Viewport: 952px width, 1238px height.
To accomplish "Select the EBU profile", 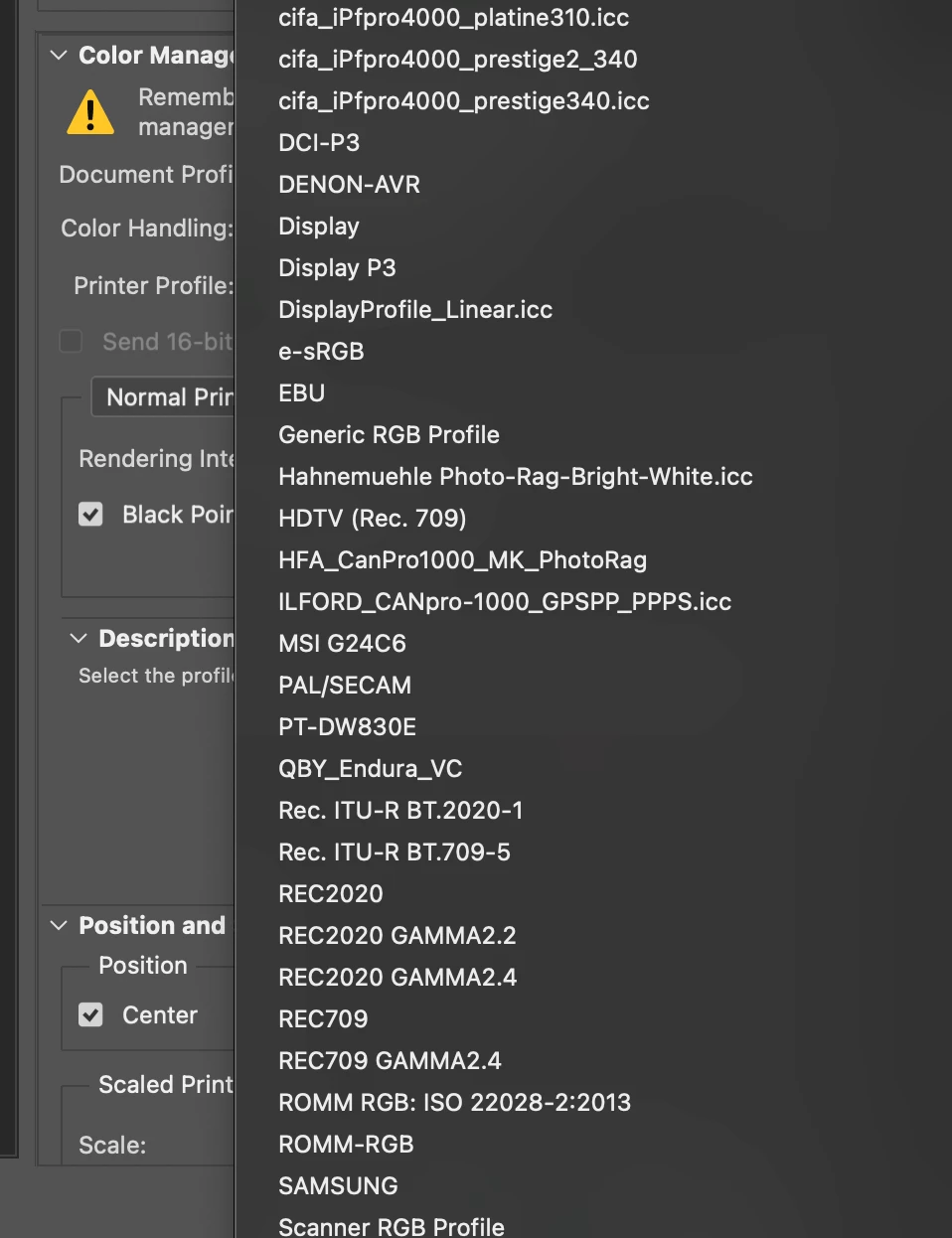I will tap(301, 393).
